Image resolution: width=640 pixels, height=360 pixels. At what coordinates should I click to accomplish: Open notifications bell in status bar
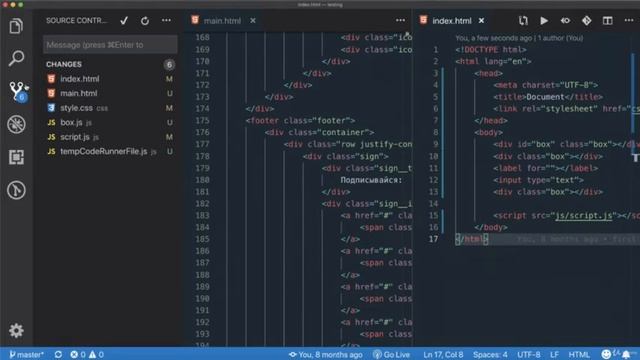click(626, 354)
